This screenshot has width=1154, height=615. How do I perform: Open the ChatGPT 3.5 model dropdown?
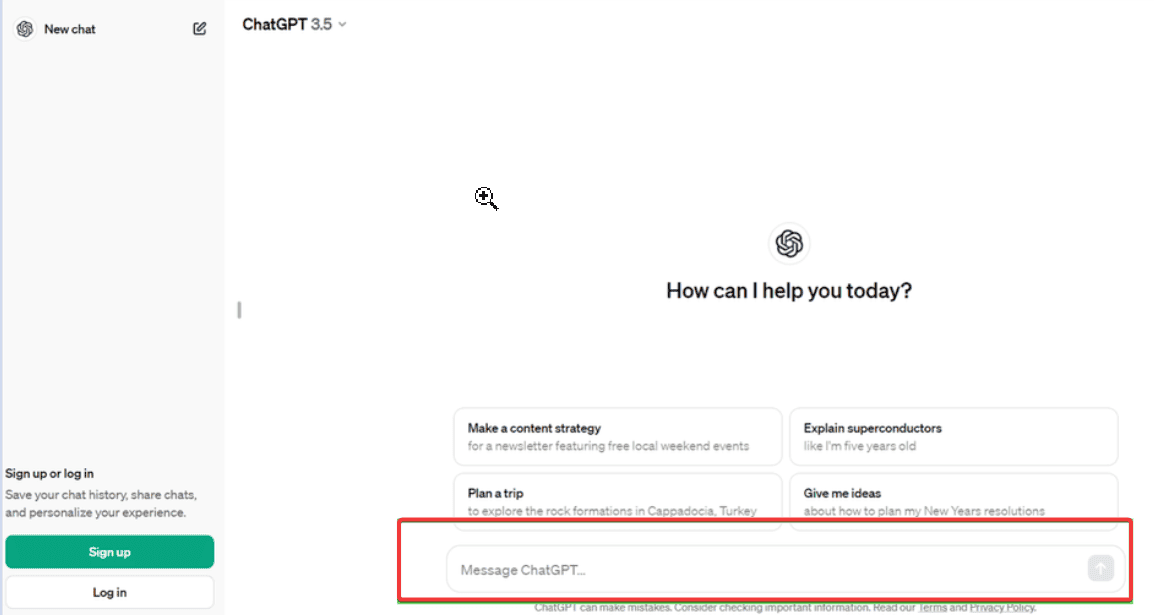pos(294,24)
